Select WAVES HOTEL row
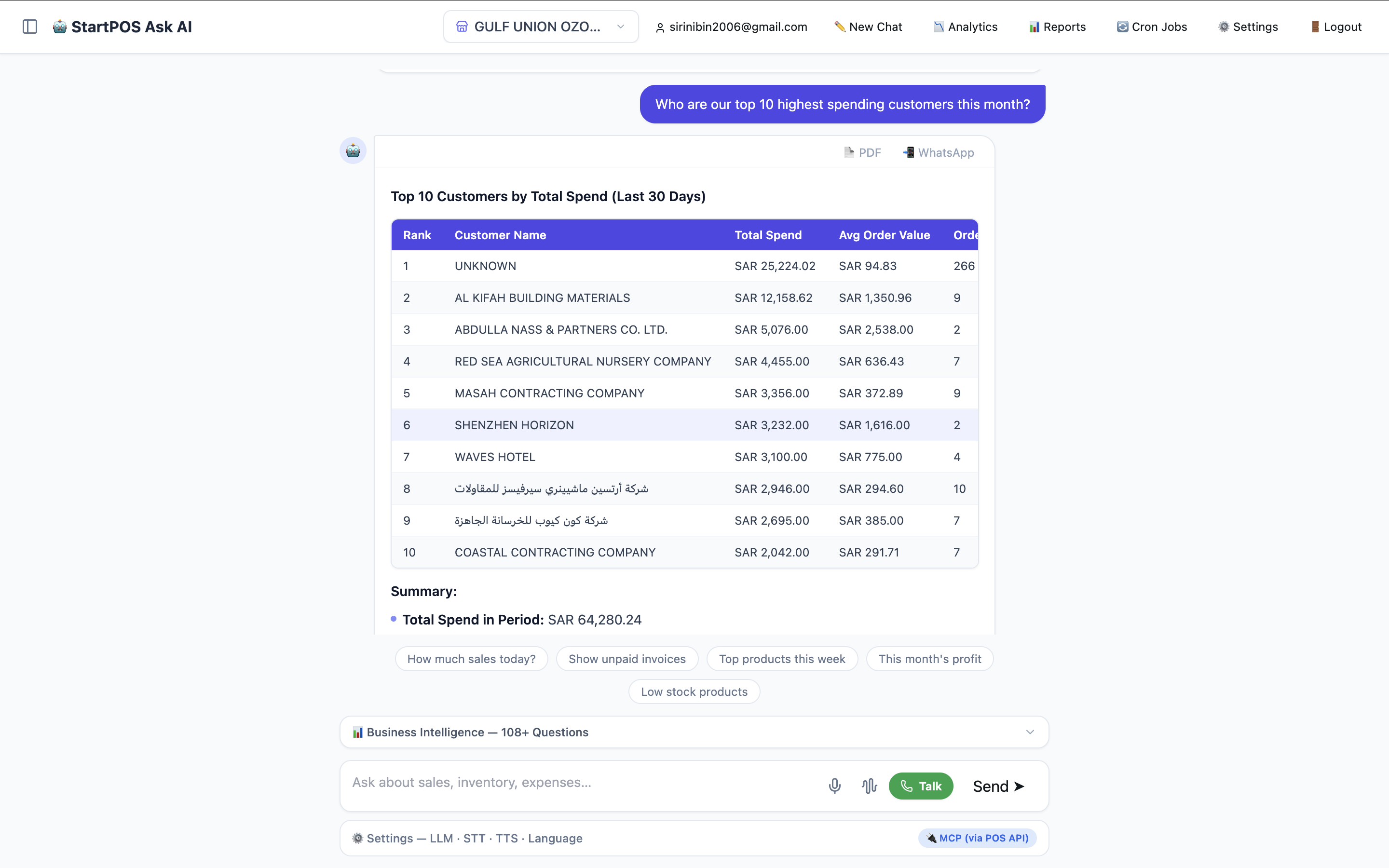1389x868 pixels. point(684,457)
